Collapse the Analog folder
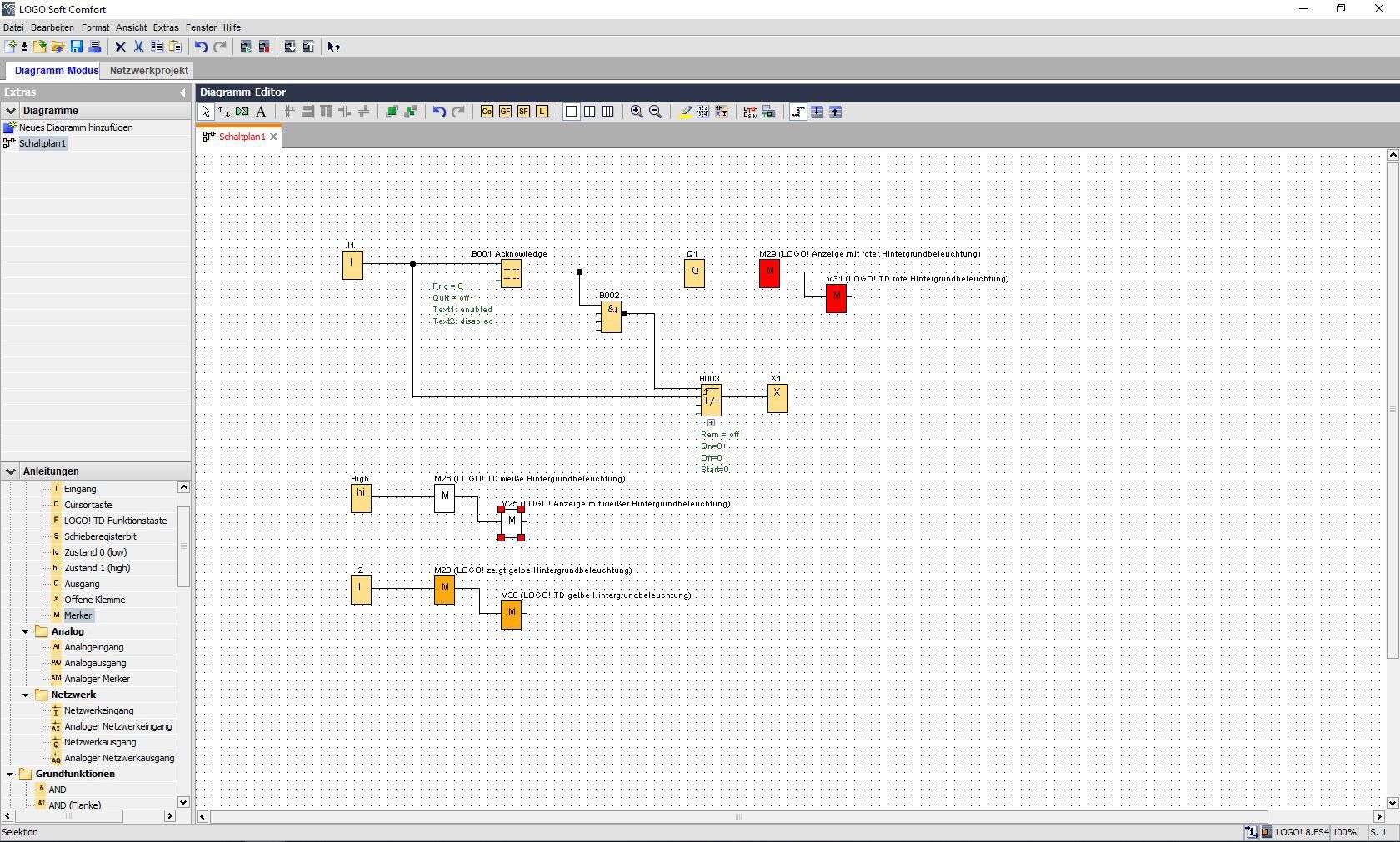The height and width of the screenshot is (842, 1400). click(25, 631)
